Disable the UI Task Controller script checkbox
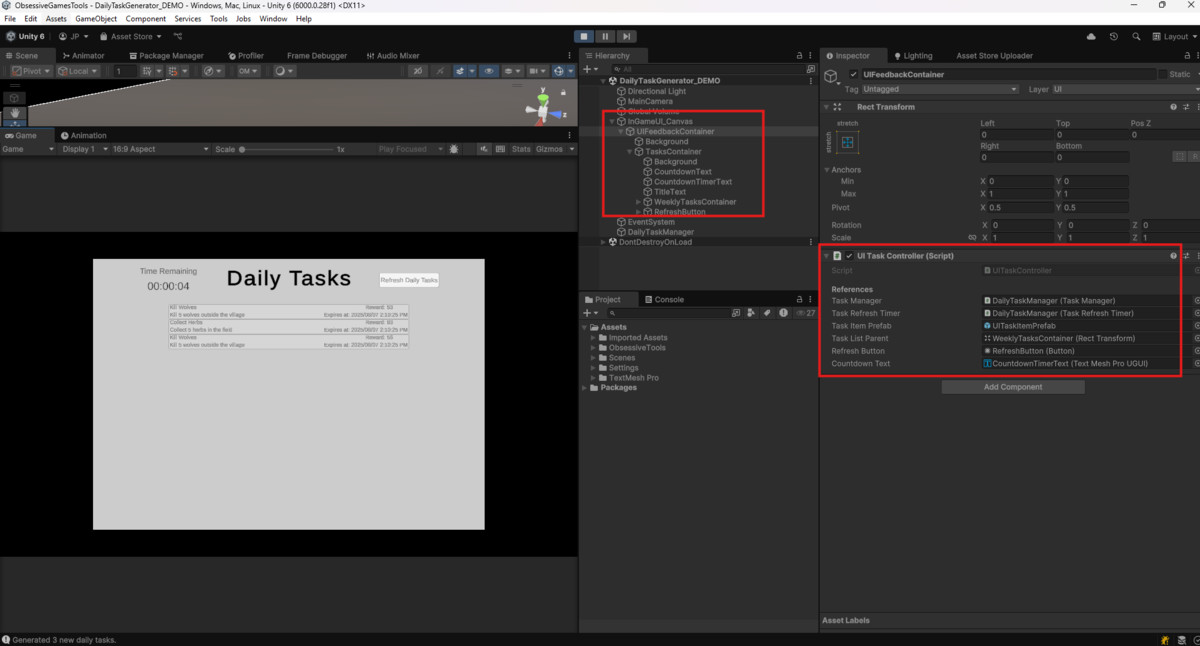The image size is (1200, 646). [849, 256]
